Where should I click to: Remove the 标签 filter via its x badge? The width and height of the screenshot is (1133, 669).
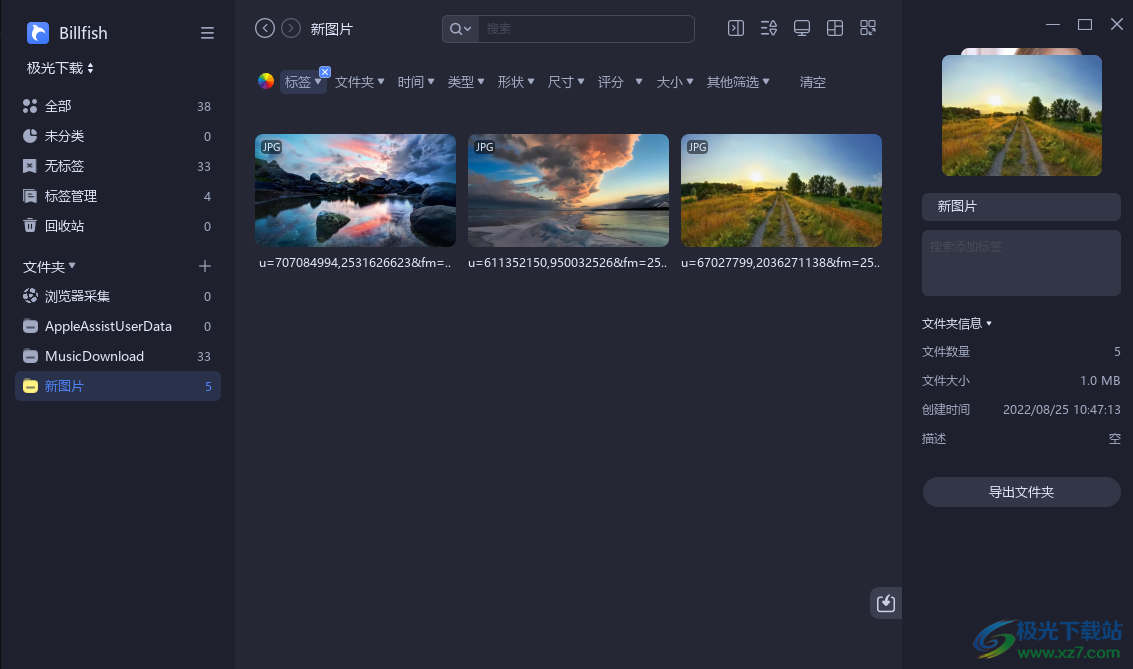point(325,71)
